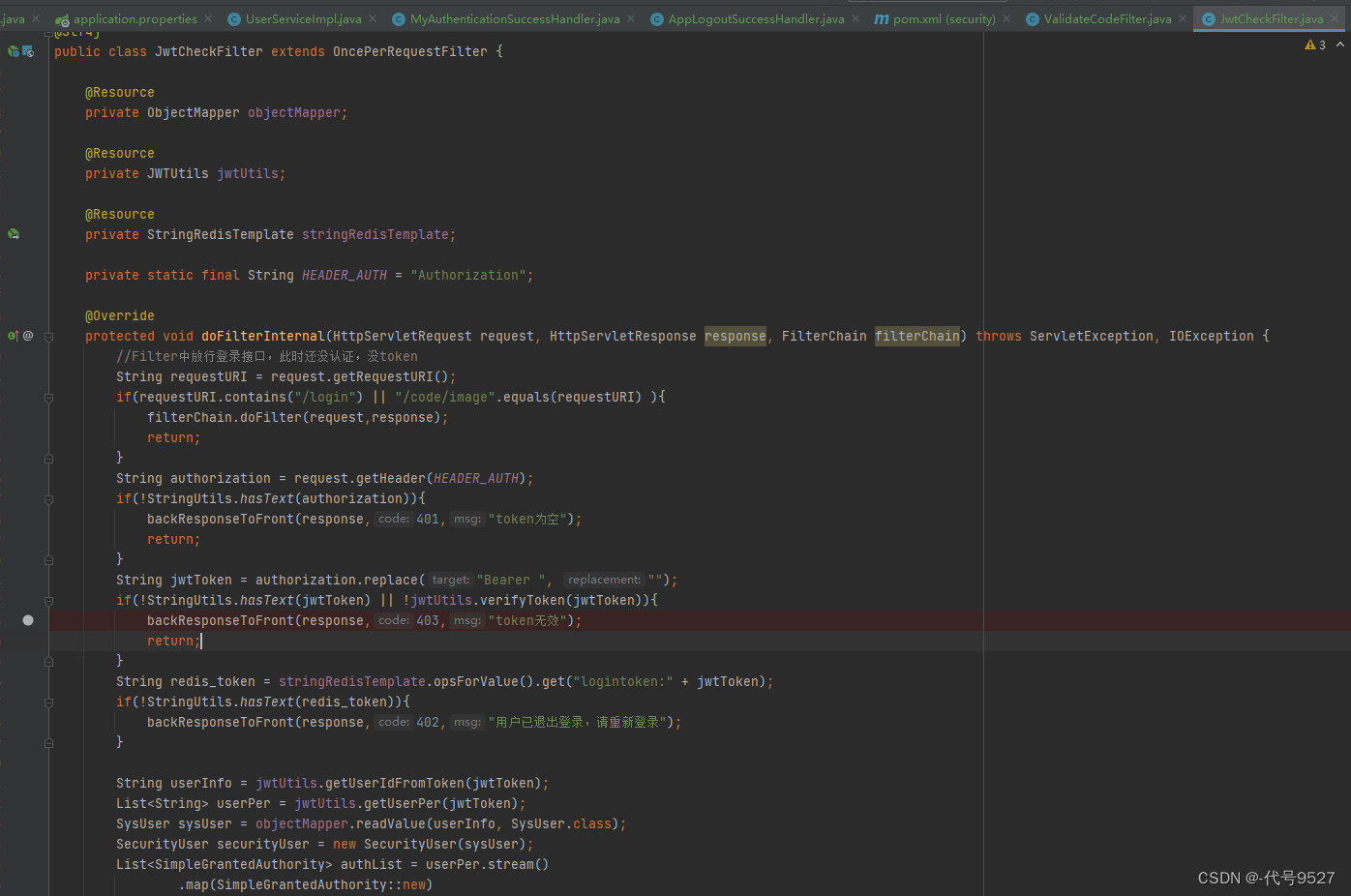Close the ValidateCodeFilter.java tab
1351x896 pixels.
(x=1183, y=18)
